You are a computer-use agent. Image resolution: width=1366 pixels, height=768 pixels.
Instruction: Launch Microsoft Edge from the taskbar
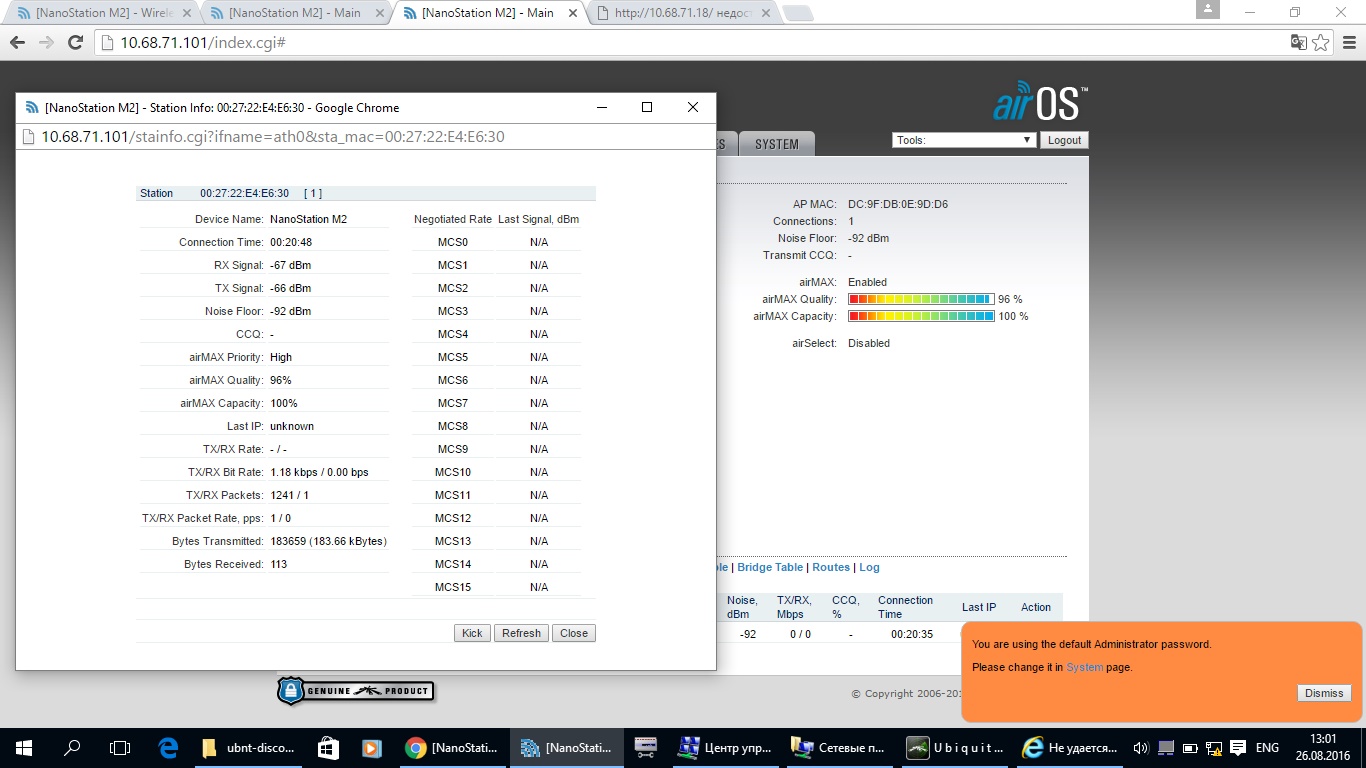[168, 748]
